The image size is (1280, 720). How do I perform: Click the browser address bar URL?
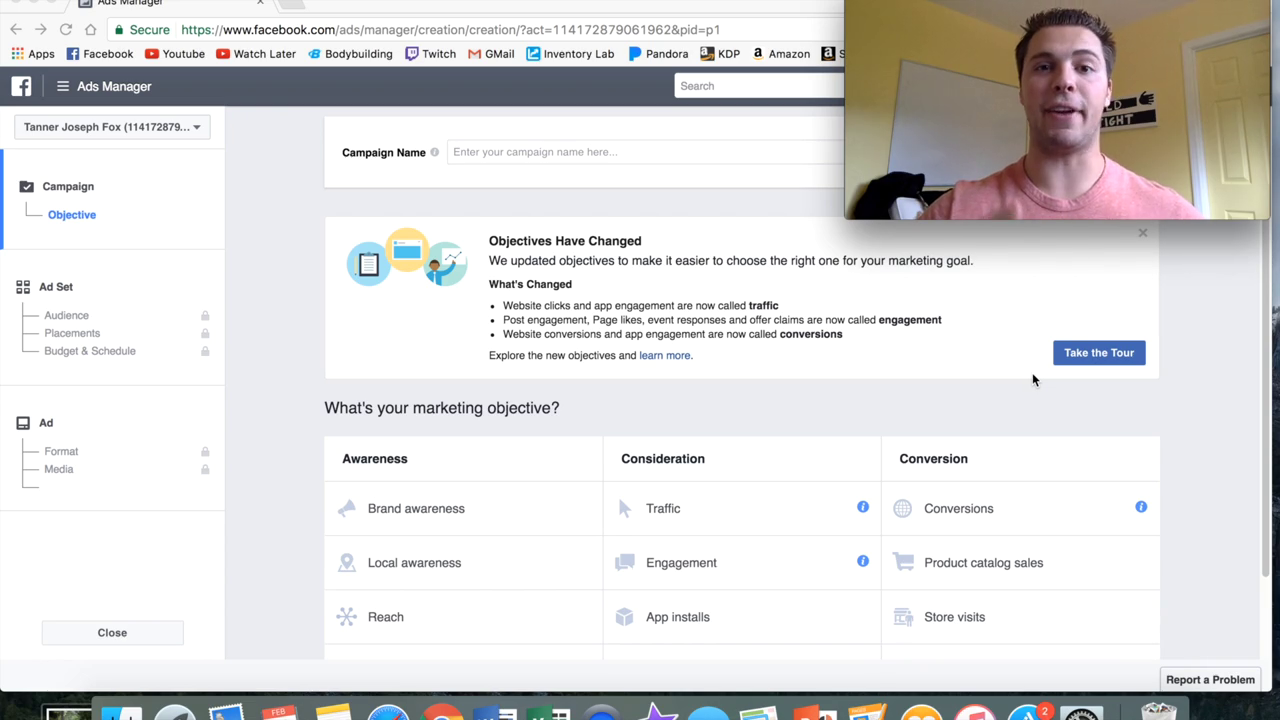[x=450, y=30]
